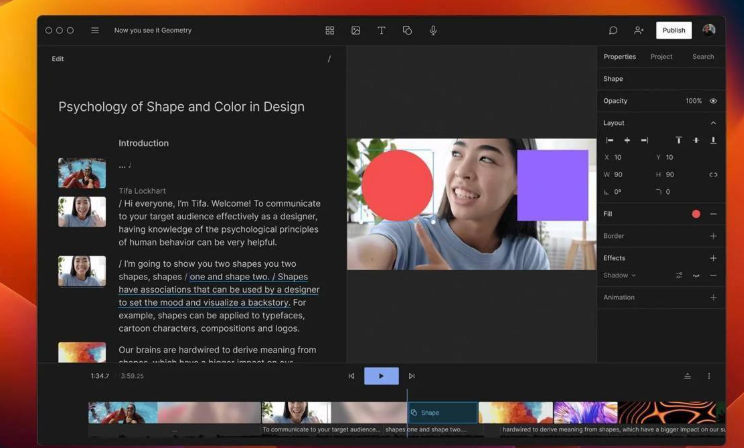Open timeline more options menu

coord(709,376)
